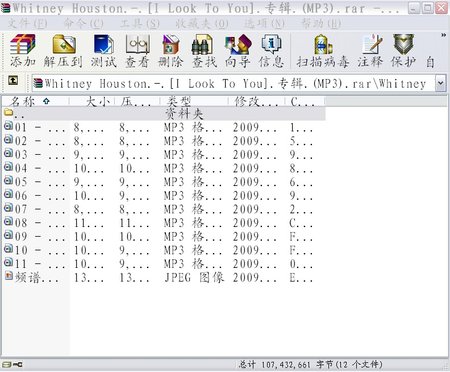Image resolution: width=450 pixels, height=372 pixels.
Task: Click the key icon in status bar
Action: click(x=17, y=365)
